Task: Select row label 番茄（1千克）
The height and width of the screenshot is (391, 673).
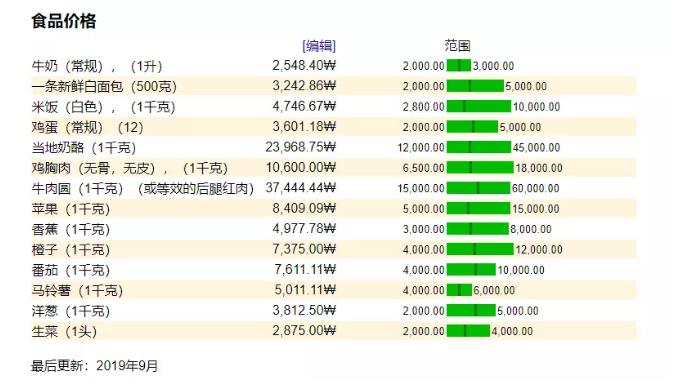Action: pos(71,270)
